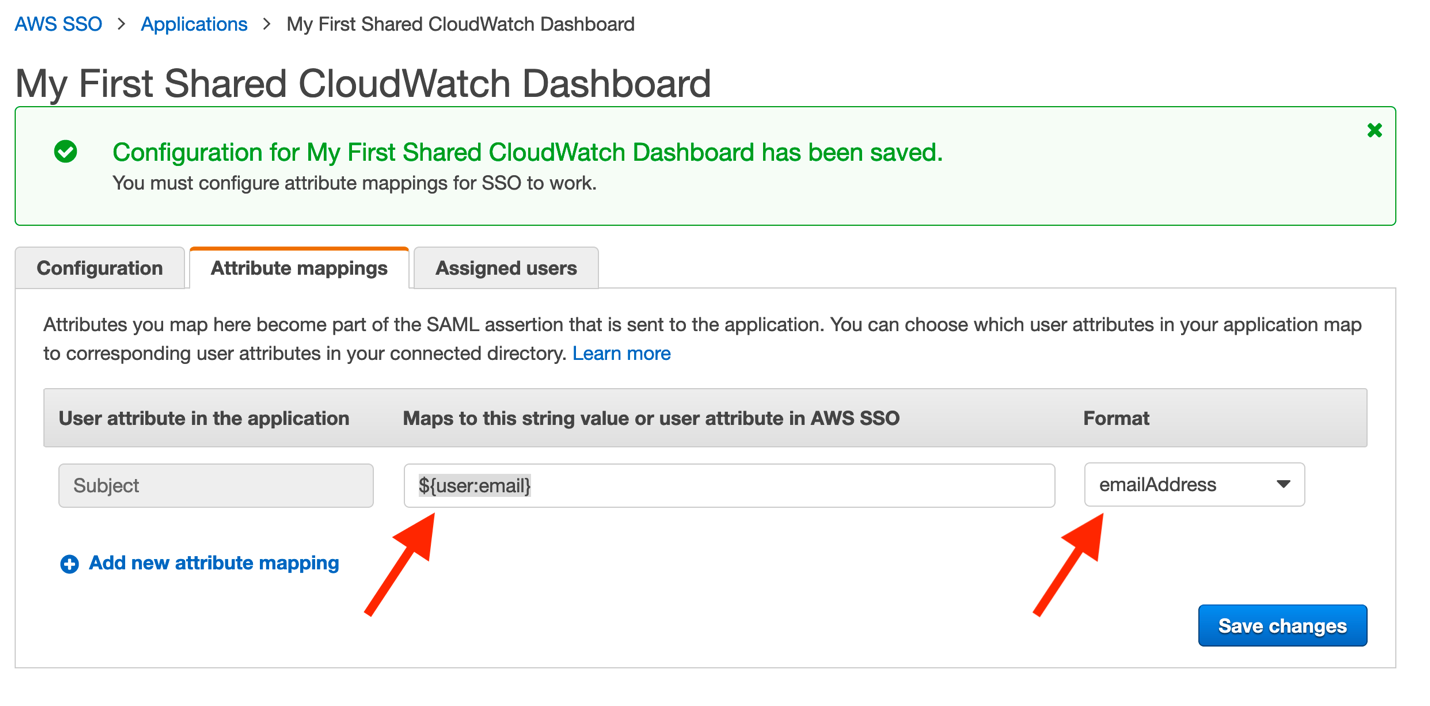Viewport: 1430px width, 706px height.
Task: Open the Learn more link
Action: 621,352
